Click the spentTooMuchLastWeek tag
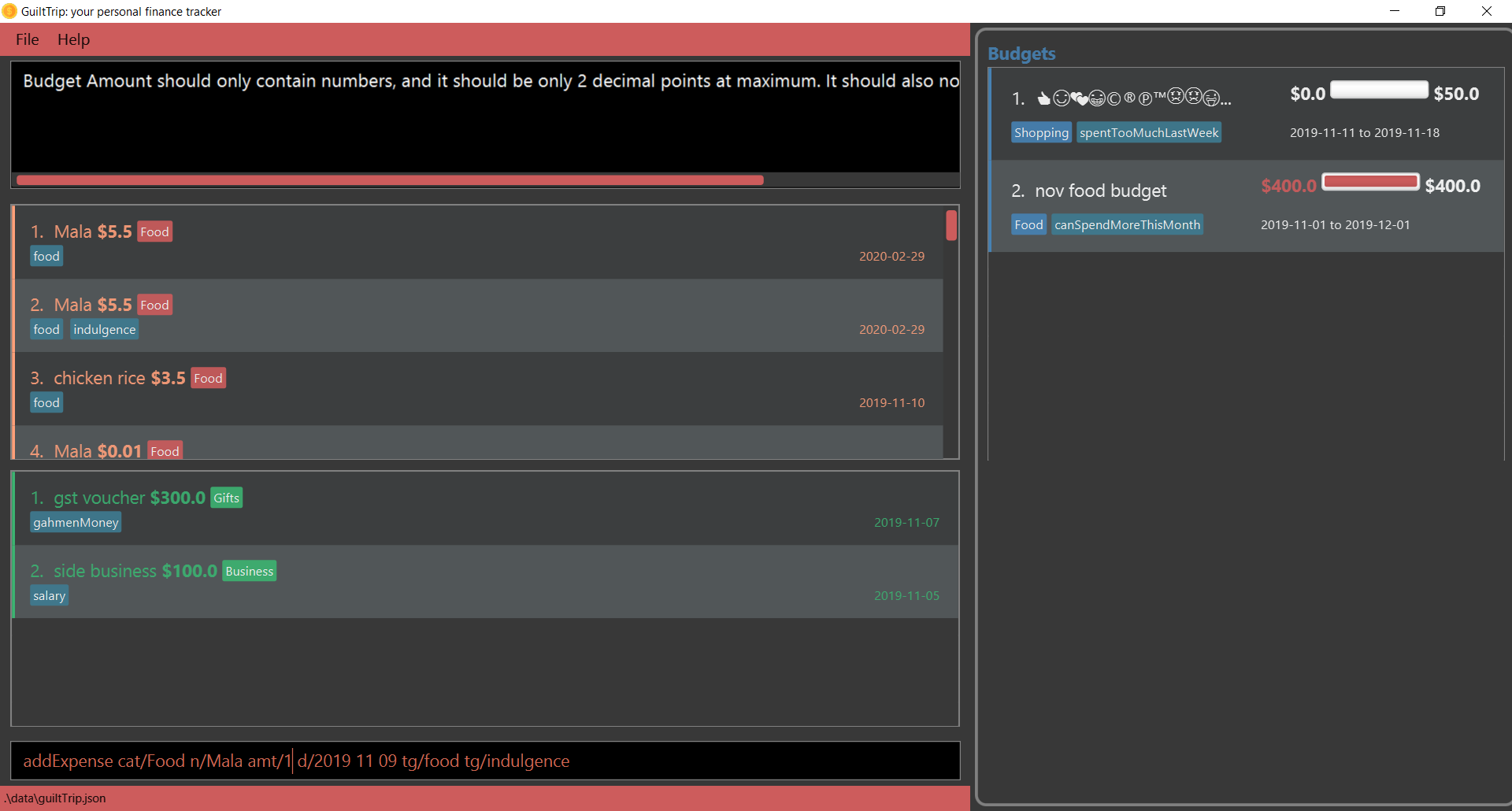The width and height of the screenshot is (1512, 811). [1149, 132]
